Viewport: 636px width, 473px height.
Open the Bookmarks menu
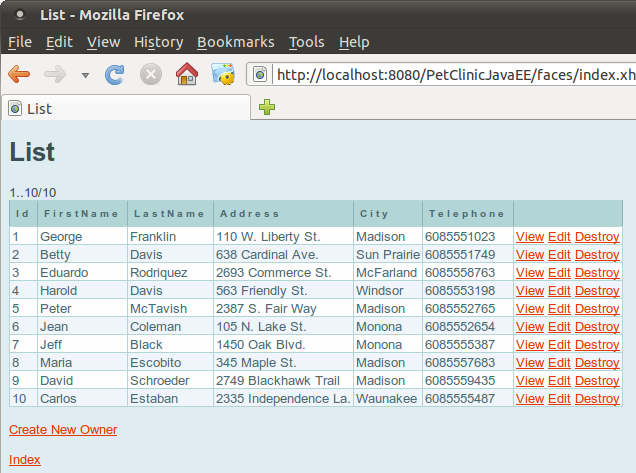[x=236, y=42]
